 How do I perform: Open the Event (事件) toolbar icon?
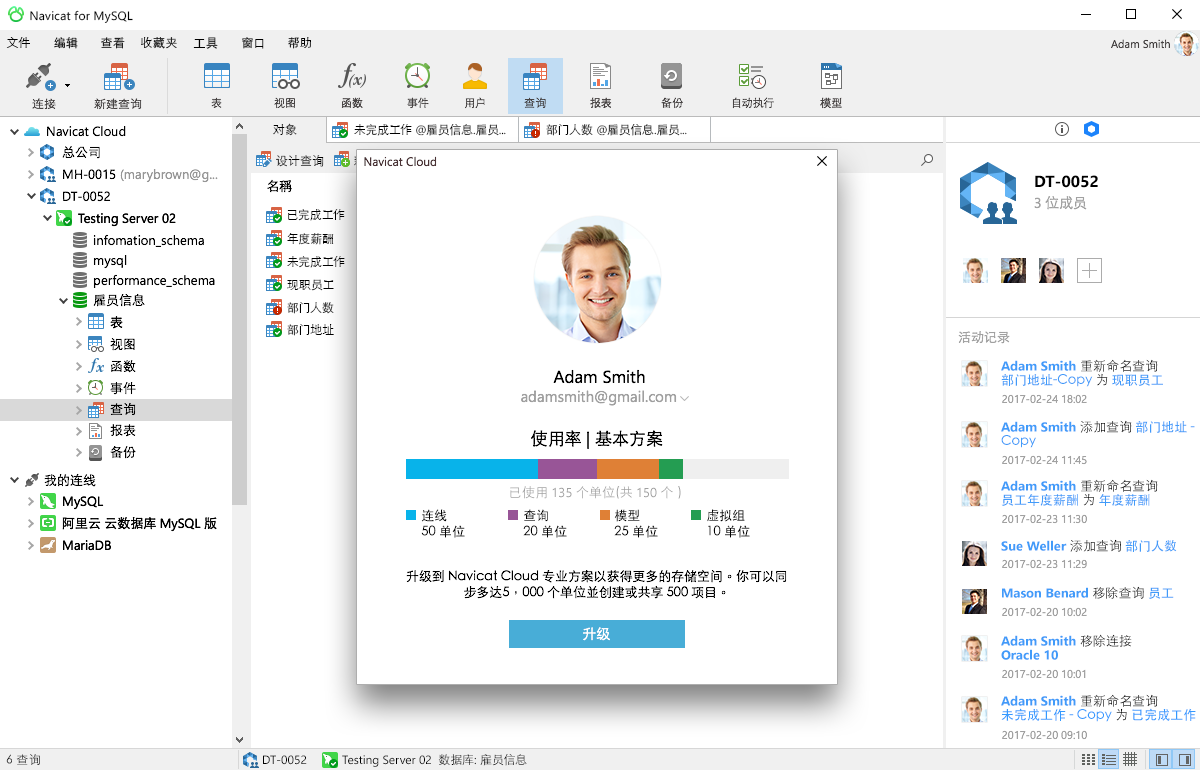tap(418, 78)
